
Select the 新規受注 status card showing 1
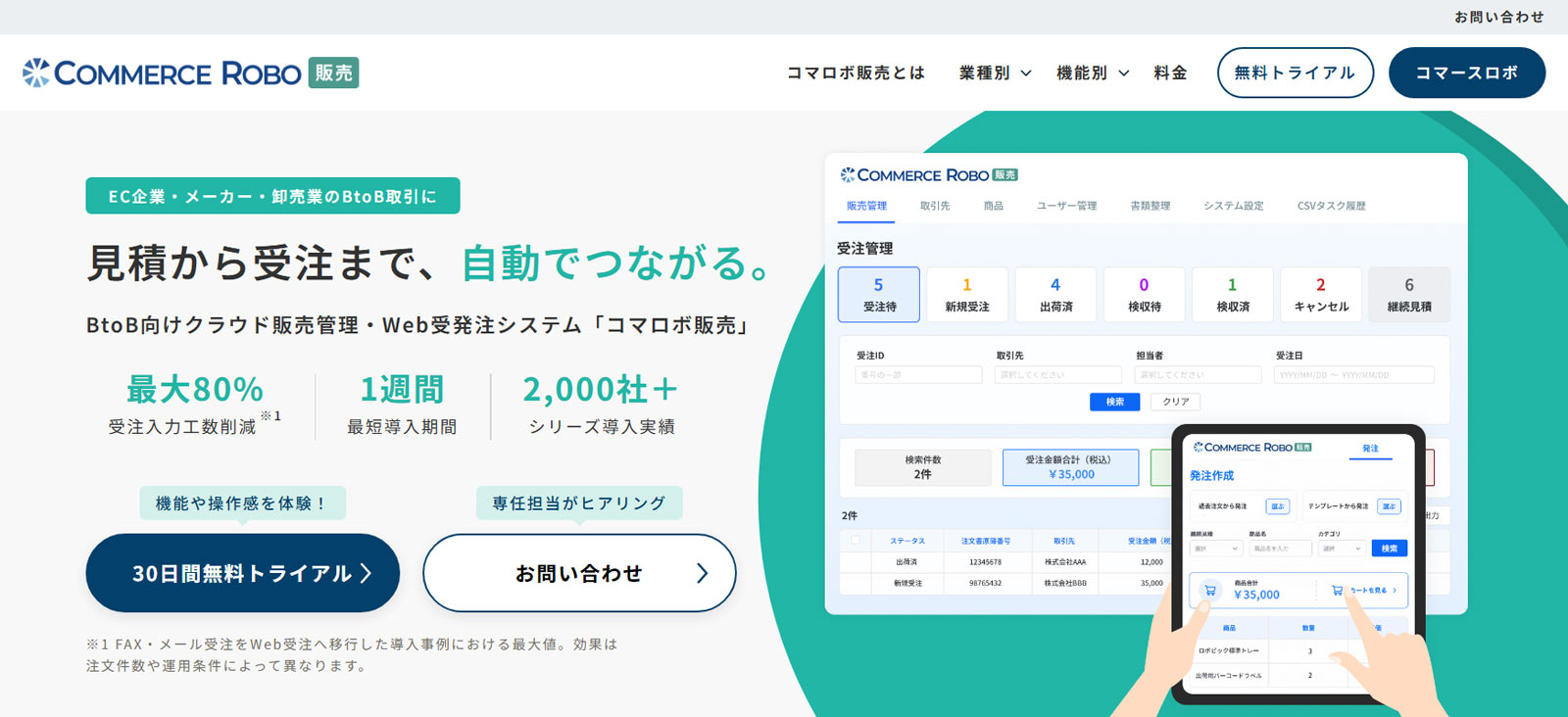[967, 294]
